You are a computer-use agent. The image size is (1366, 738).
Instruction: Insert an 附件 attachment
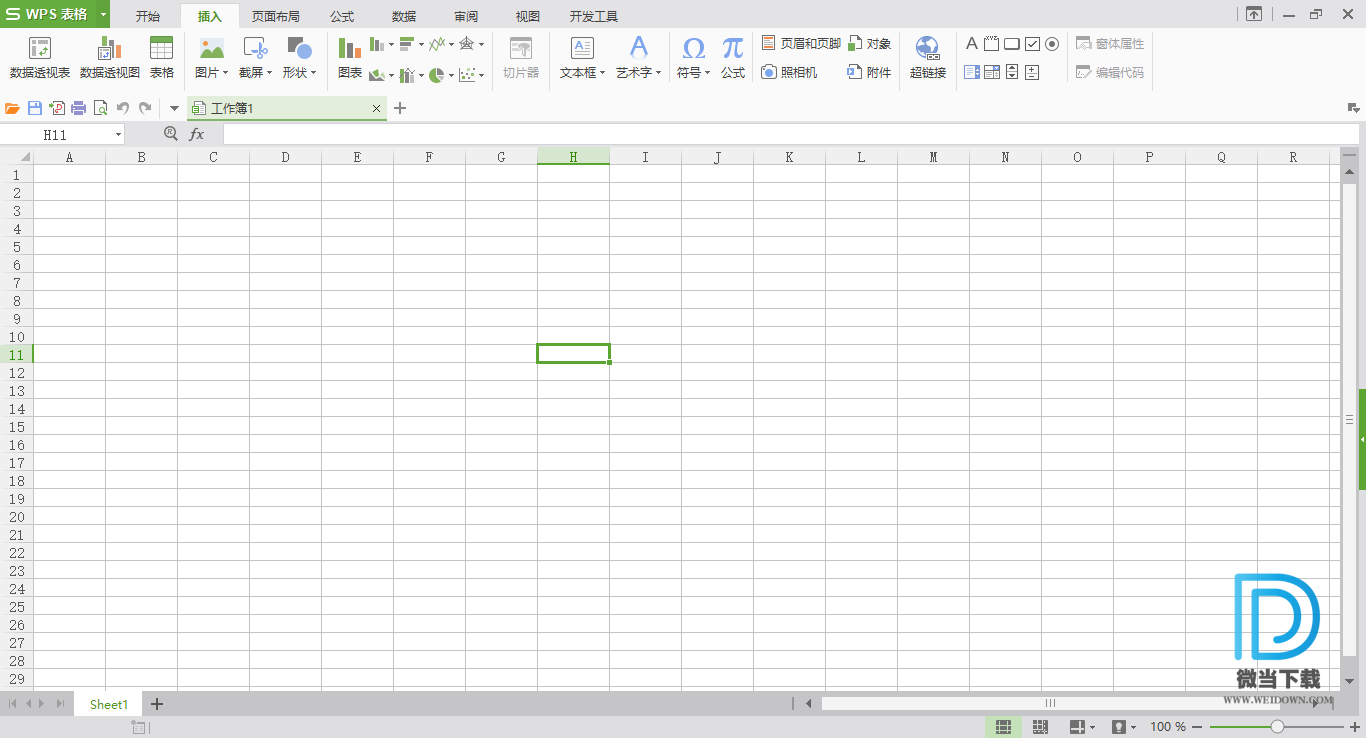point(869,72)
